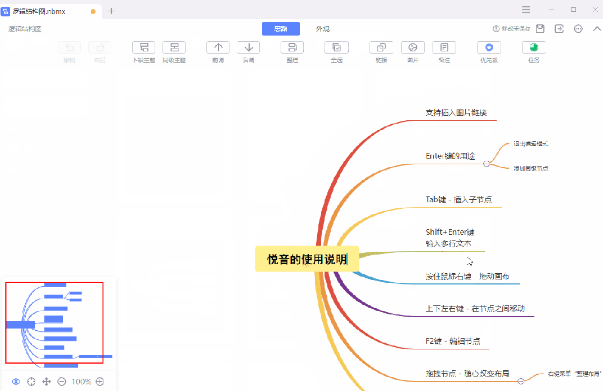Click the 100% zoom level value
Image resolution: width=603 pixels, height=391 pixels.
pos(81,381)
